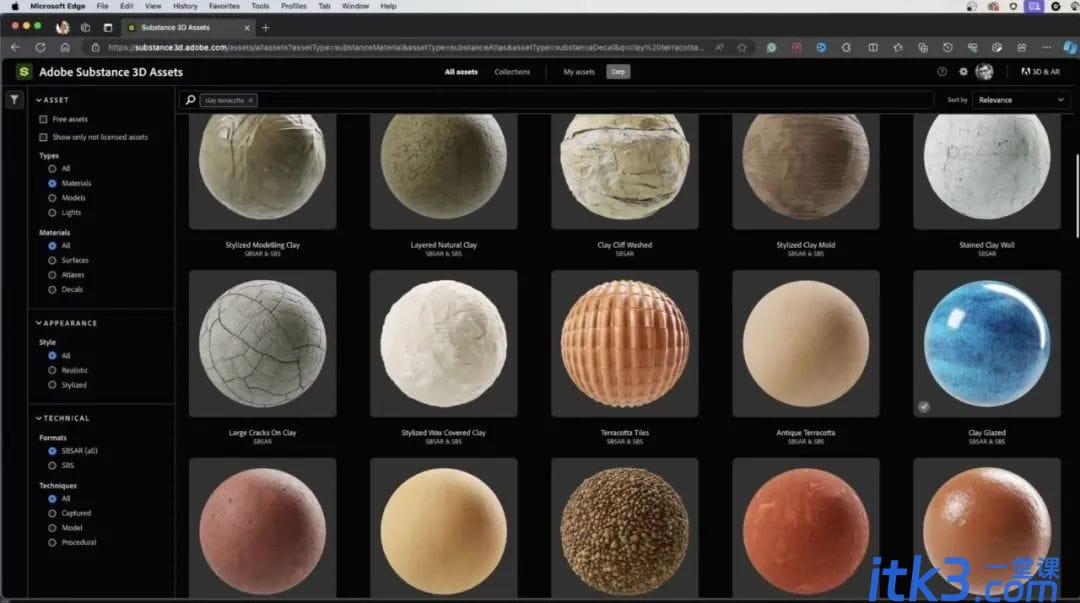Select the All radio under Types
Screen dimensions: 1080x603
pyautogui.click(x=52, y=169)
